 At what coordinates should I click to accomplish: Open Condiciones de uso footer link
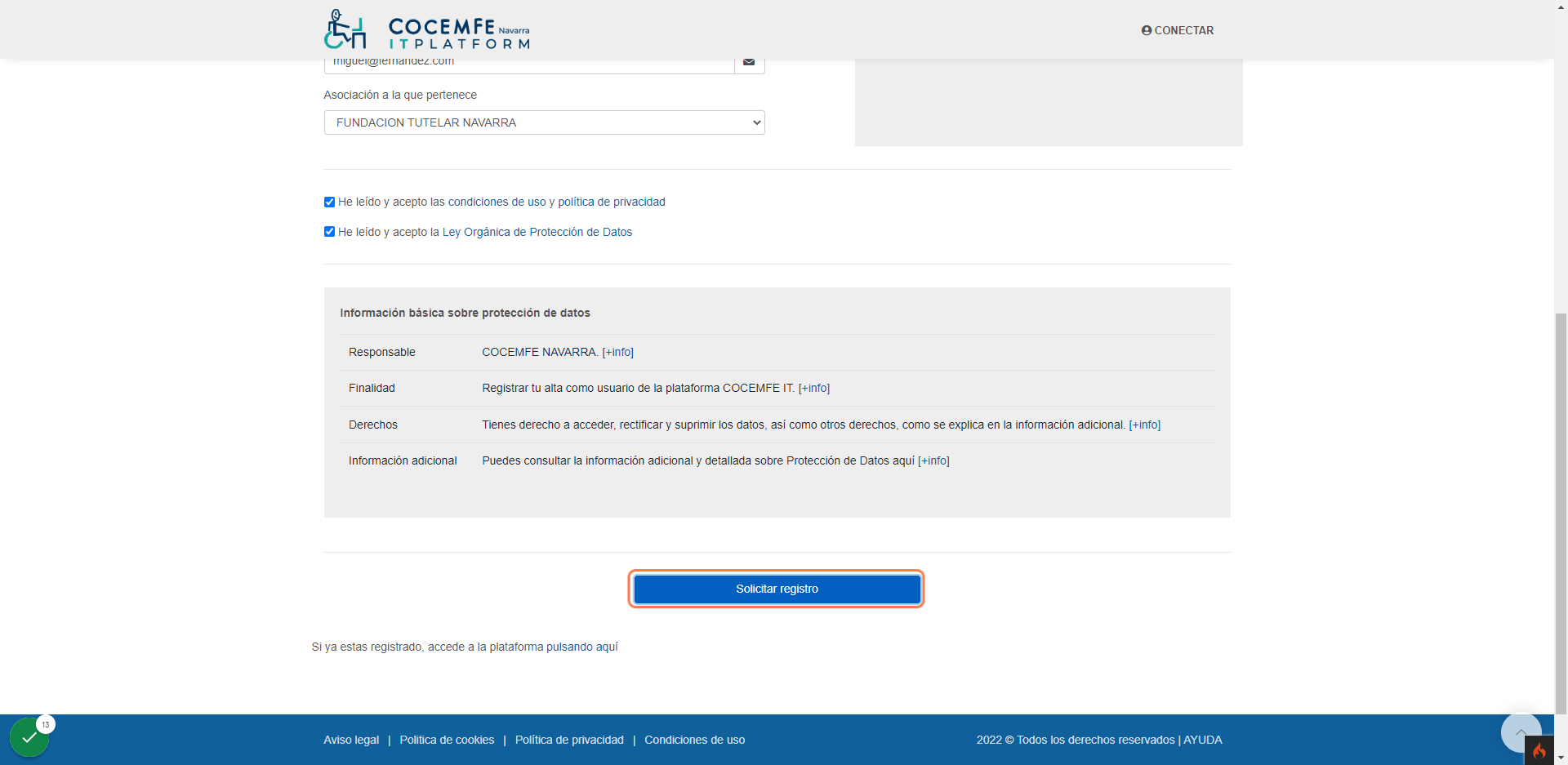[x=695, y=740]
